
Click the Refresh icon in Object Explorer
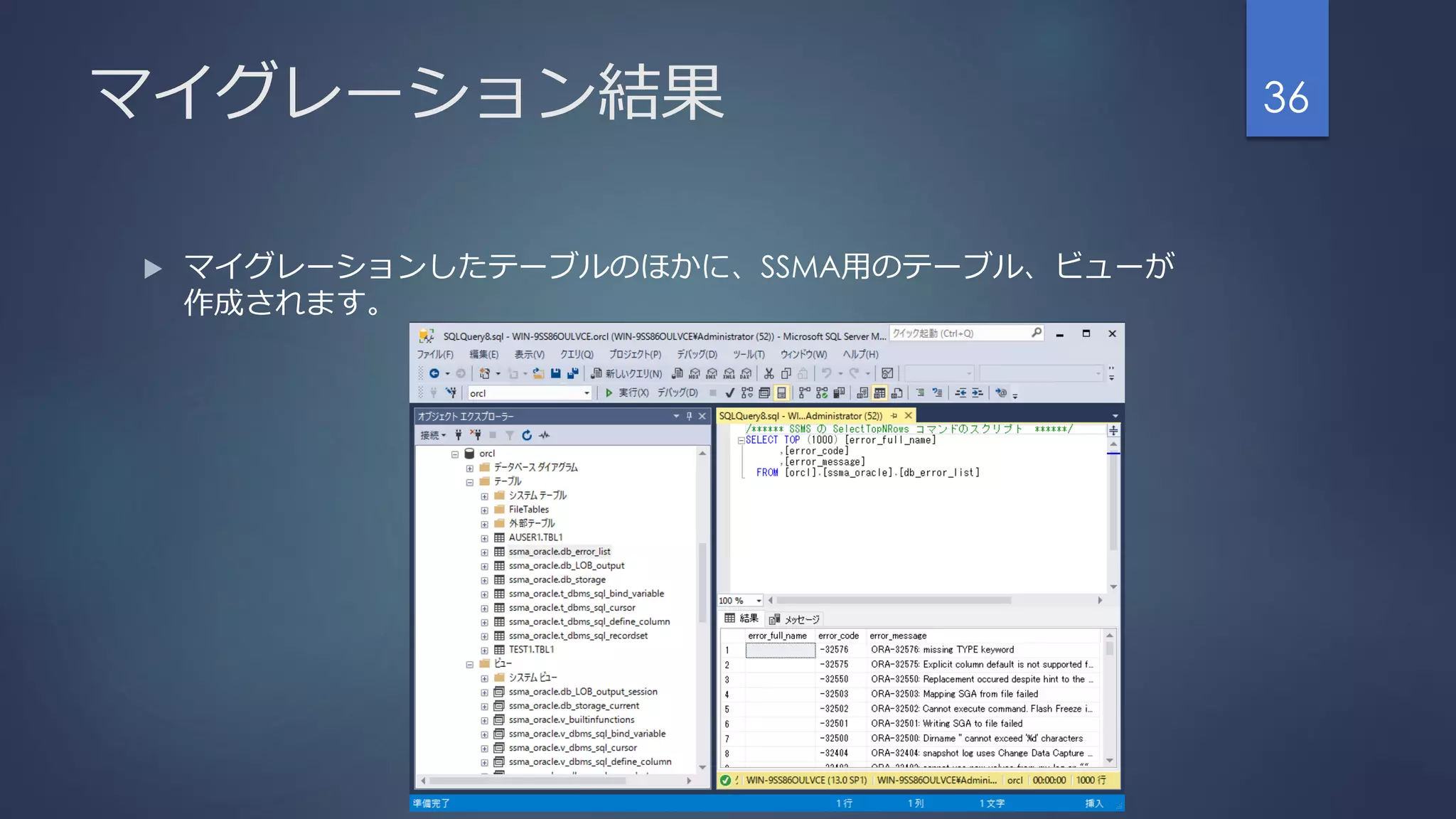tap(527, 435)
